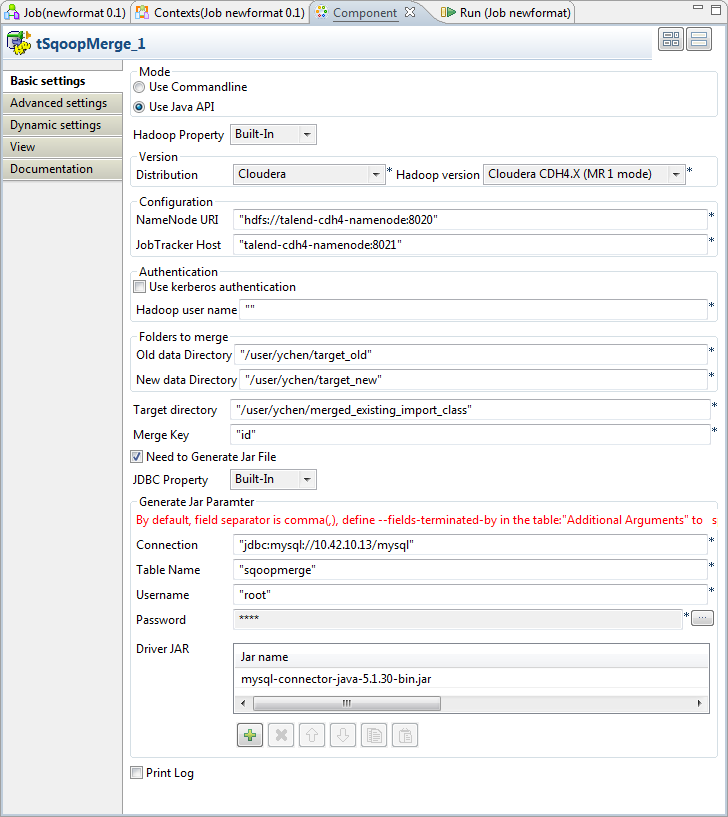Click the tSqoopMerge_1 component icon
This screenshot has width=728, height=817.
click(x=19, y=43)
